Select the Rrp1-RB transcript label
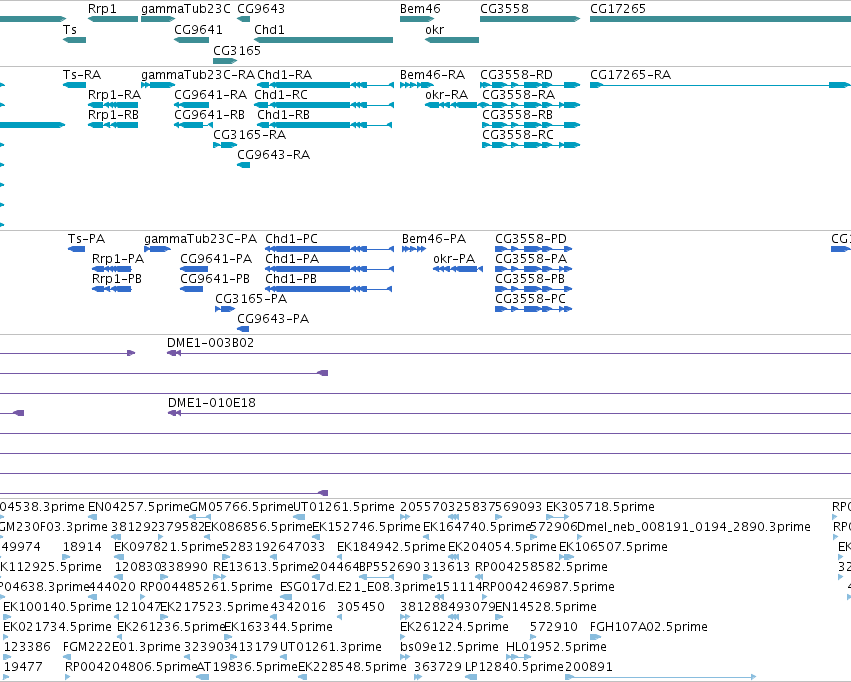 pyautogui.click(x=113, y=115)
